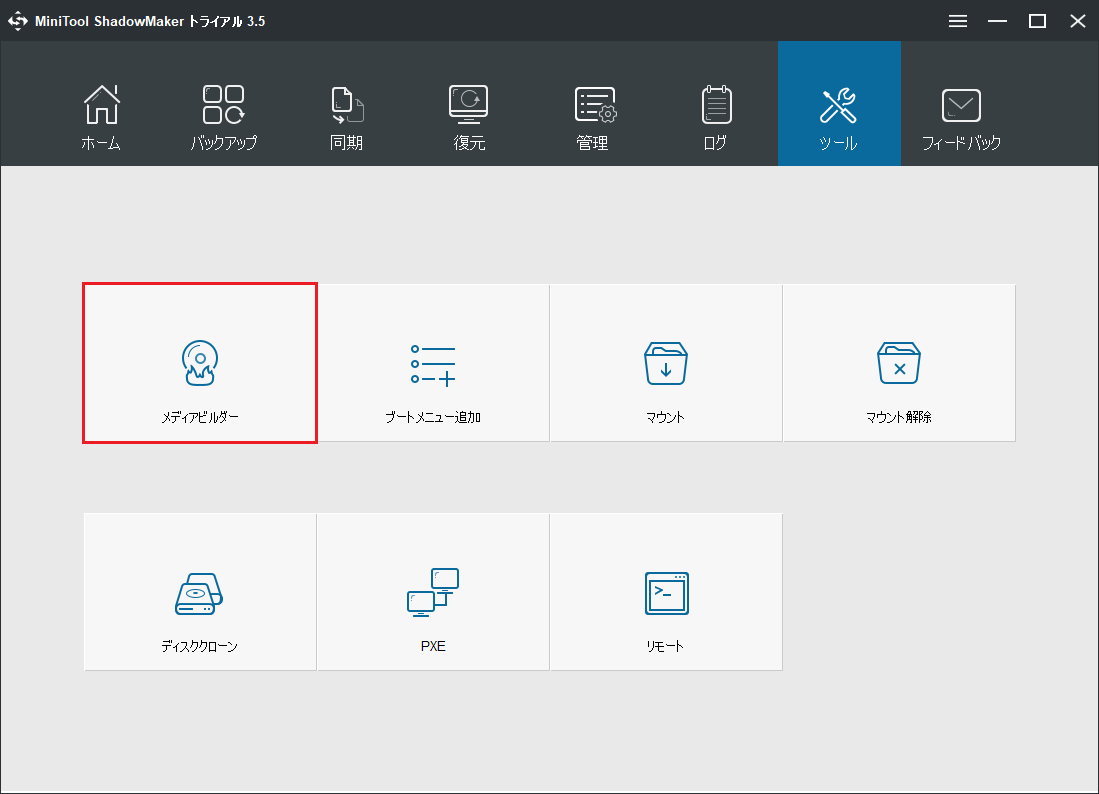Viewport: 1099px width, 794px height.
Task: Open the PXE tool
Action: [432, 591]
